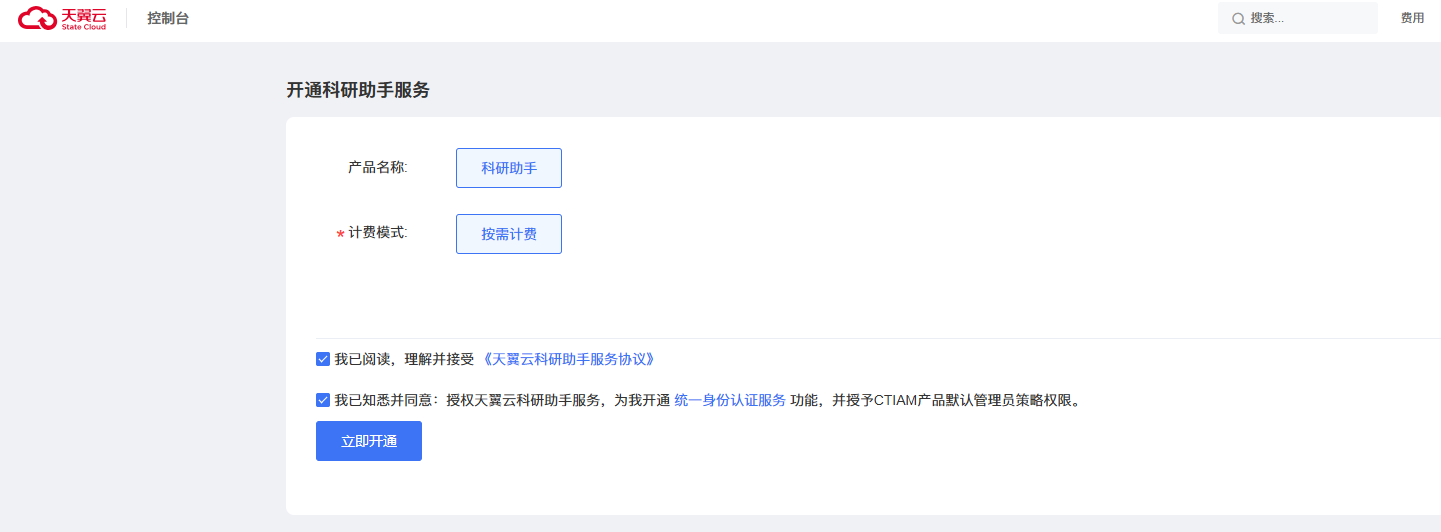The image size is (1441, 532).
Task: Select 按需计费 billing mode
Action: pos(509,234)
